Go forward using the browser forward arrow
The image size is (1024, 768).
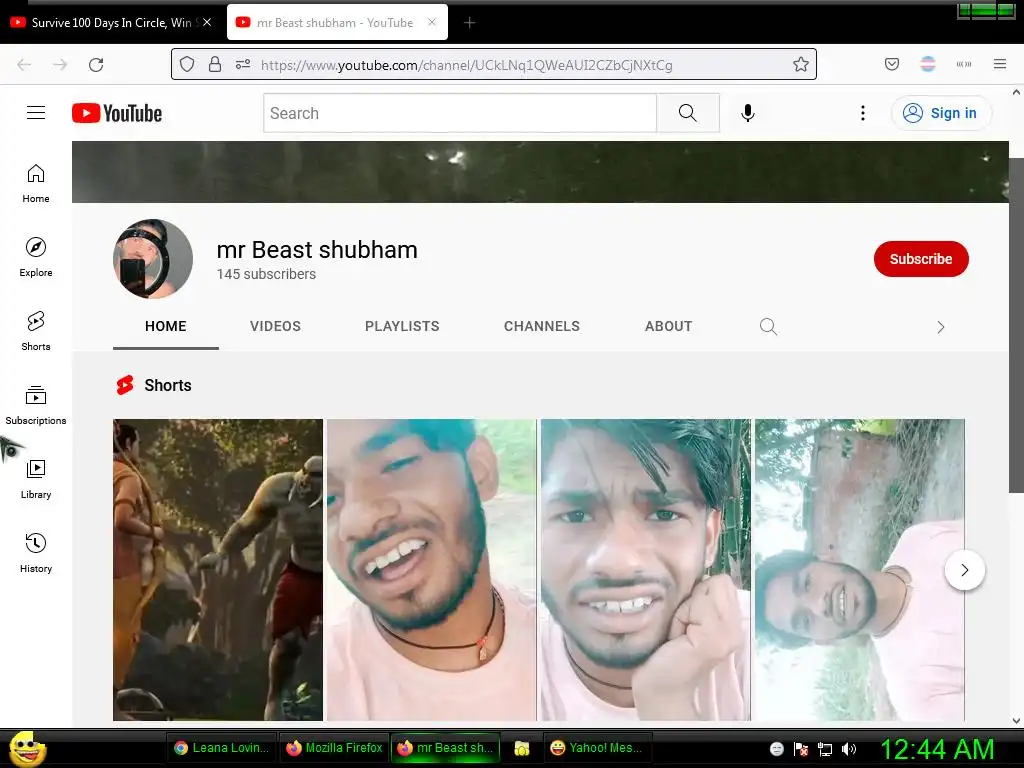(60, 65)
